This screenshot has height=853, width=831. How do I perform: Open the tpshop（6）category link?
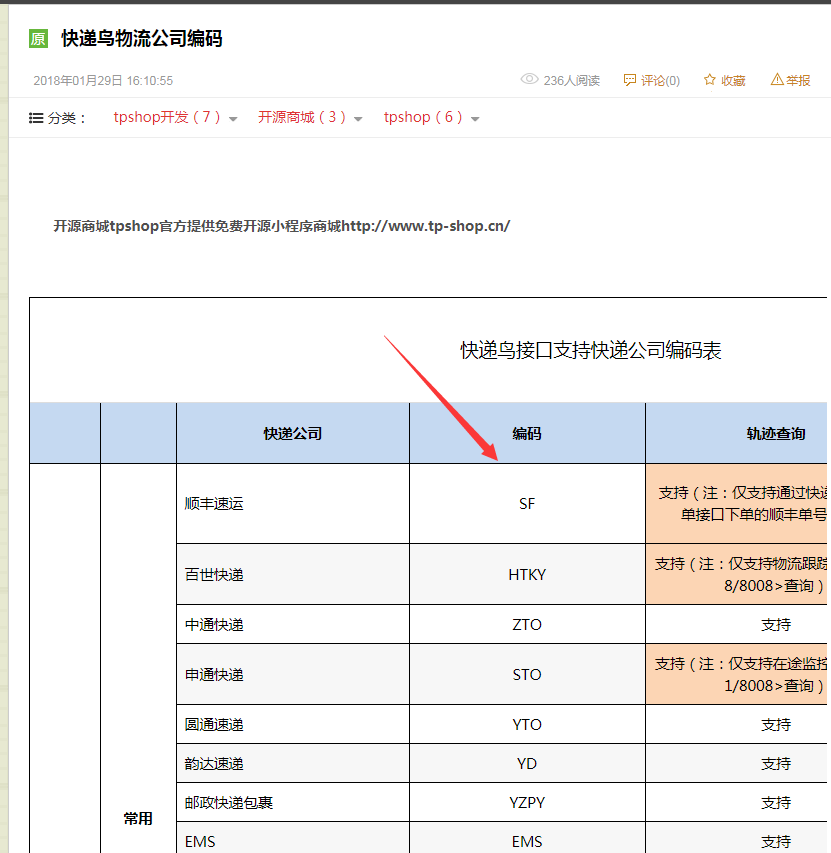click(423, 118)
